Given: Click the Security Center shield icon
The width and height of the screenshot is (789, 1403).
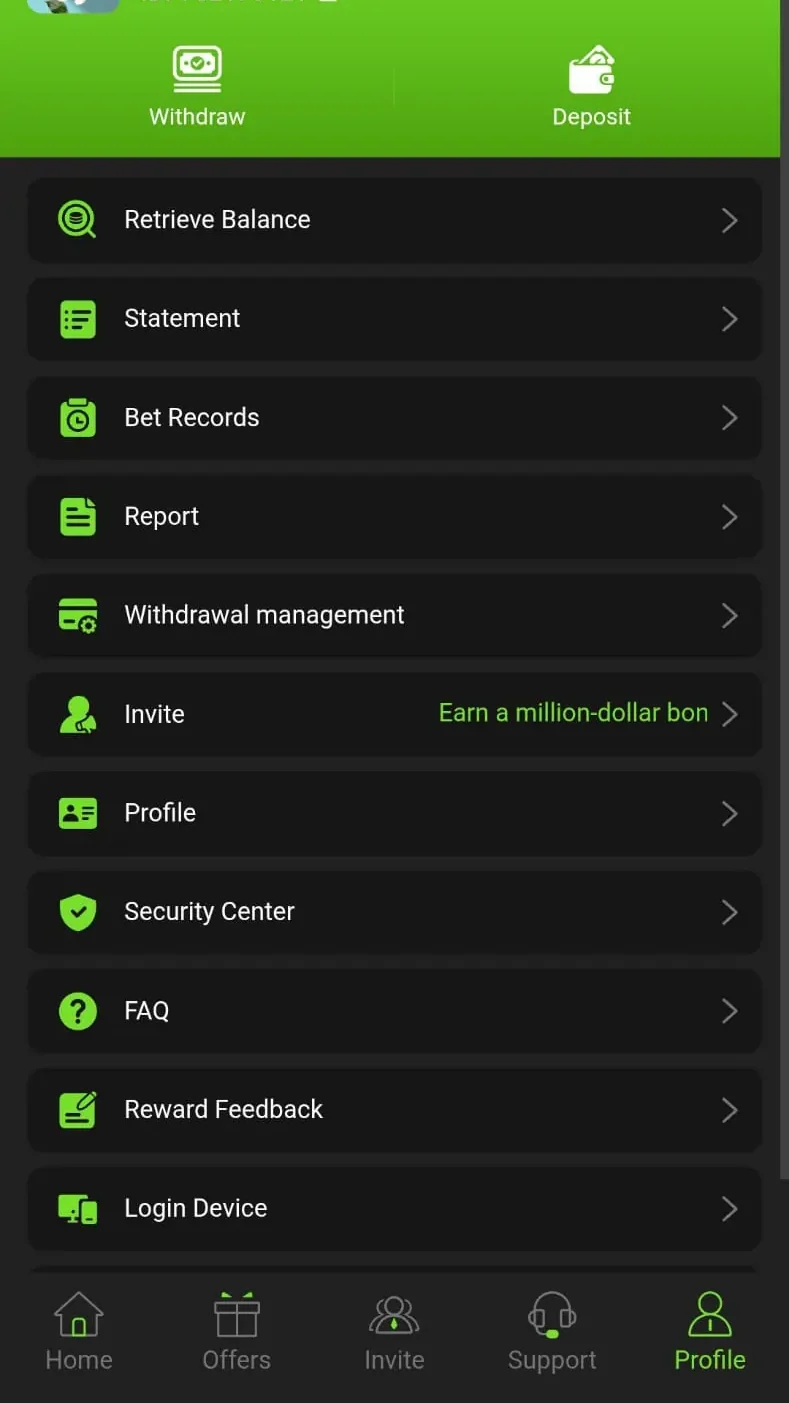Looking at the screenshot, I should pos(77,911).
